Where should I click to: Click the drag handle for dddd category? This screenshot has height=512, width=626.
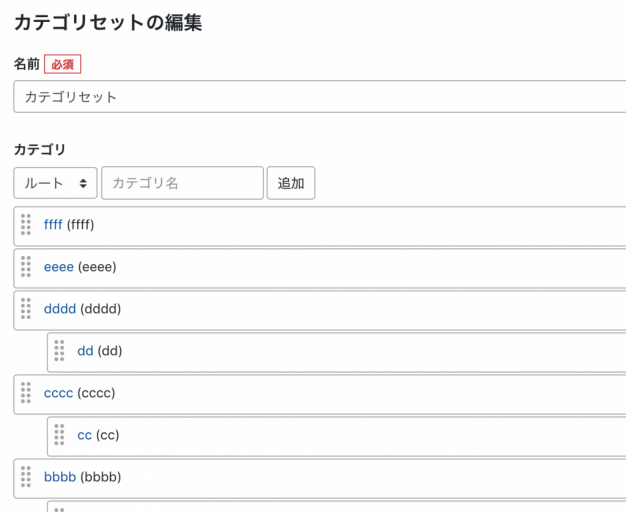[x=26, y=309]
